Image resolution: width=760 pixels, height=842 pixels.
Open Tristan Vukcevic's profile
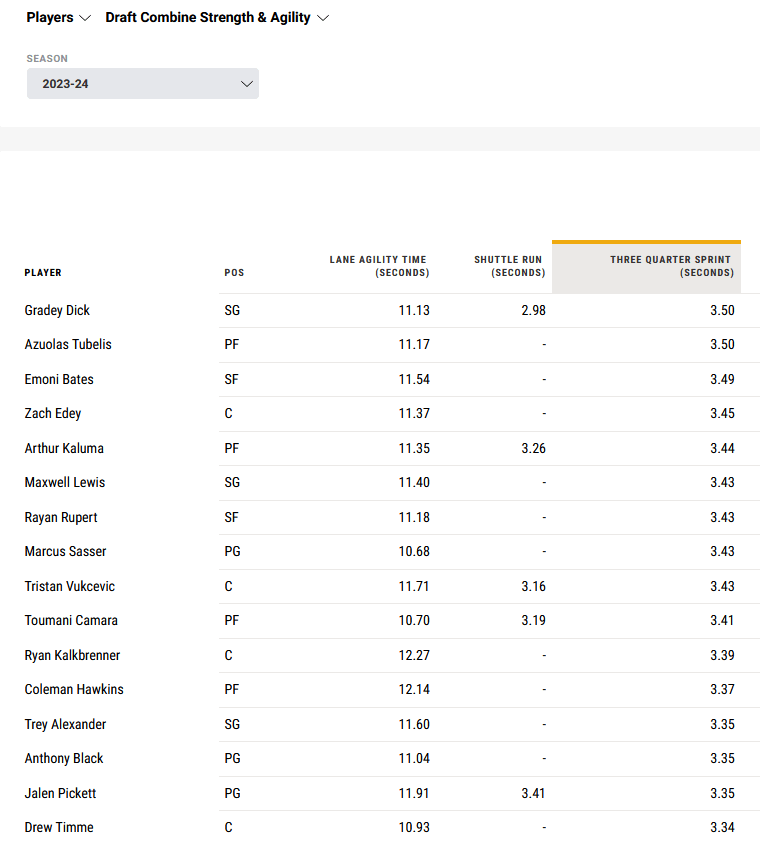click(x=70, y=586)
